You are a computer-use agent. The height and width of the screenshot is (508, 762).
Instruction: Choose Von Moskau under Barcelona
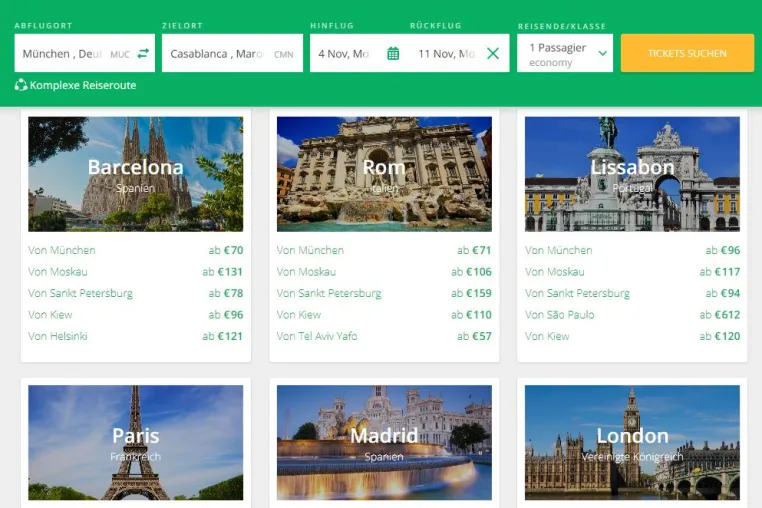58,272
